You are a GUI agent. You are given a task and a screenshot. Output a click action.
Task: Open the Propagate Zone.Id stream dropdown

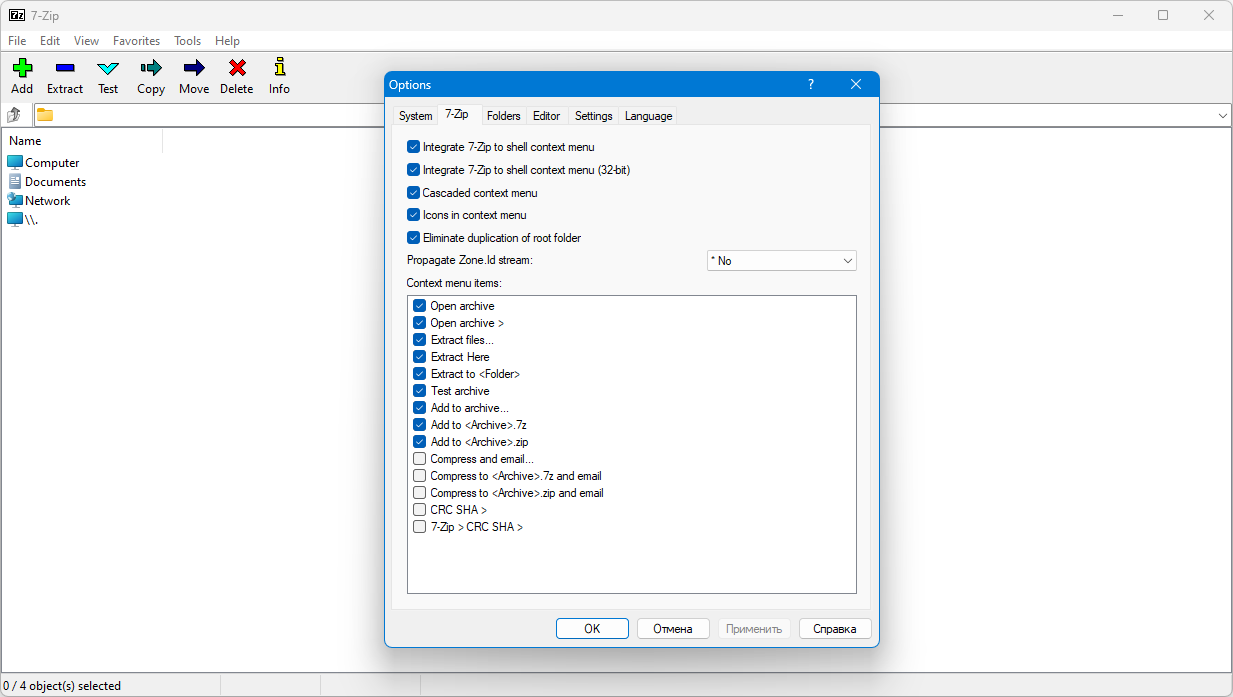tap(782, 261)
